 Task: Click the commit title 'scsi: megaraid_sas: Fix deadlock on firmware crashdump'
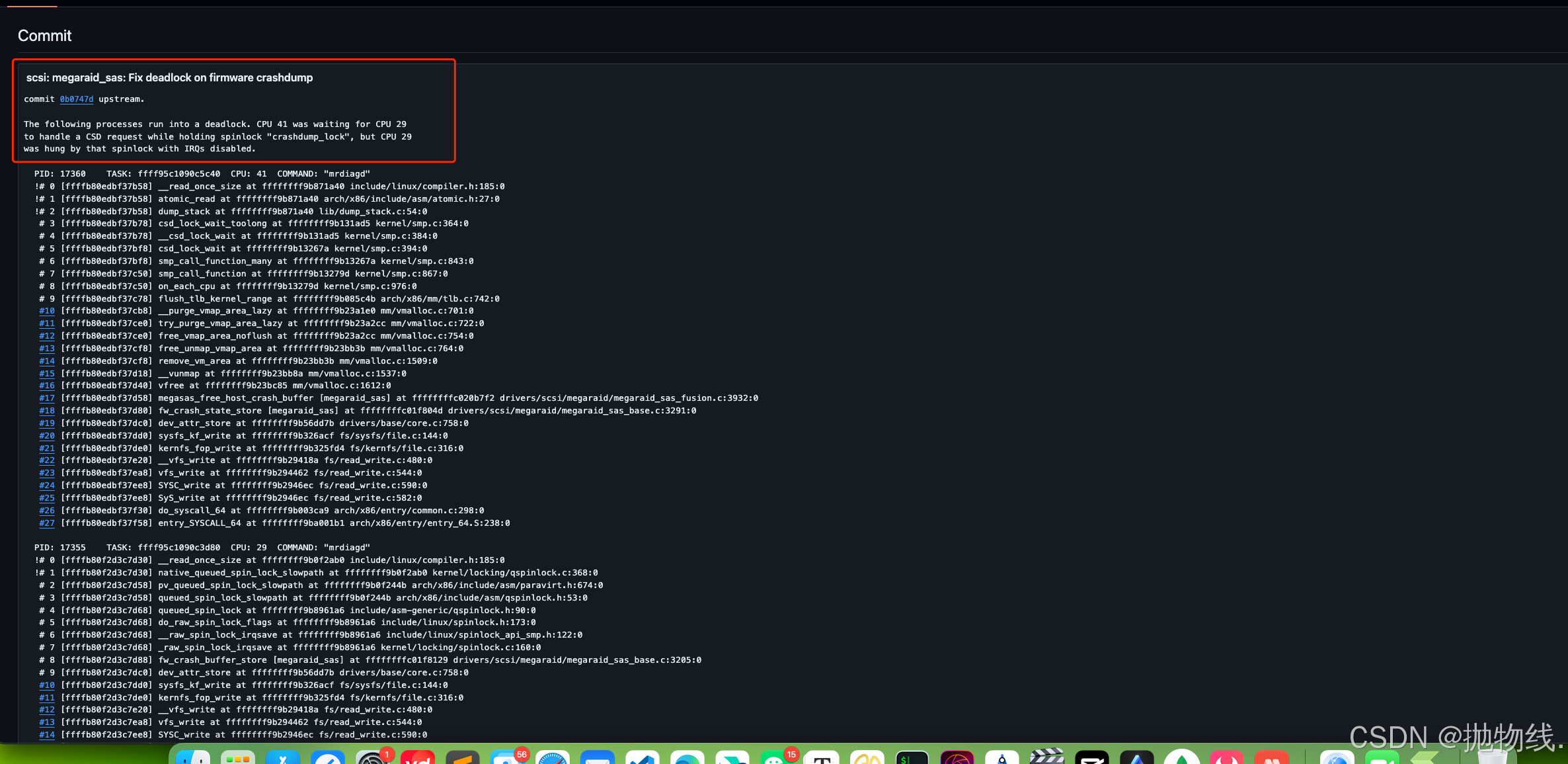(169, 77)
